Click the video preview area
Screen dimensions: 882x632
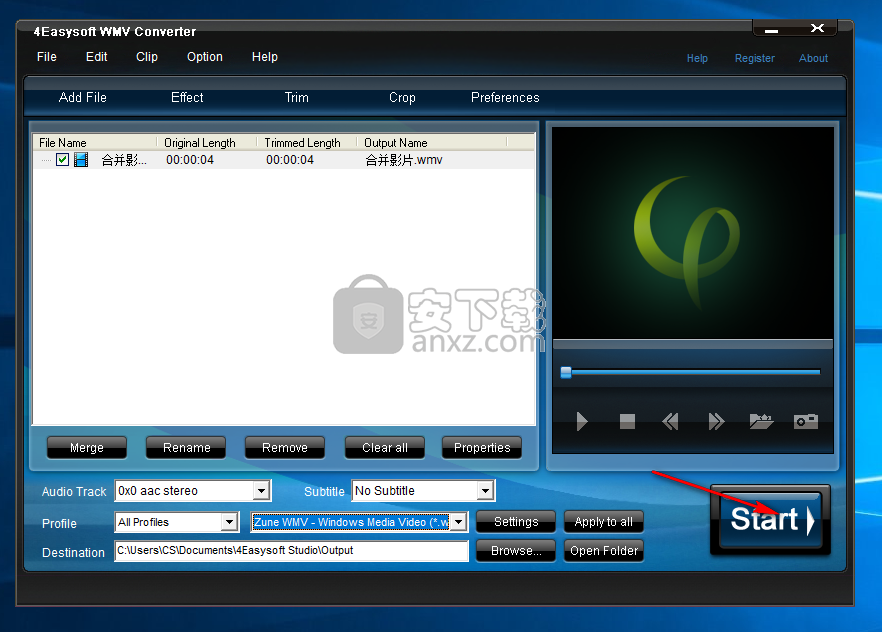[x=692, y=233]
